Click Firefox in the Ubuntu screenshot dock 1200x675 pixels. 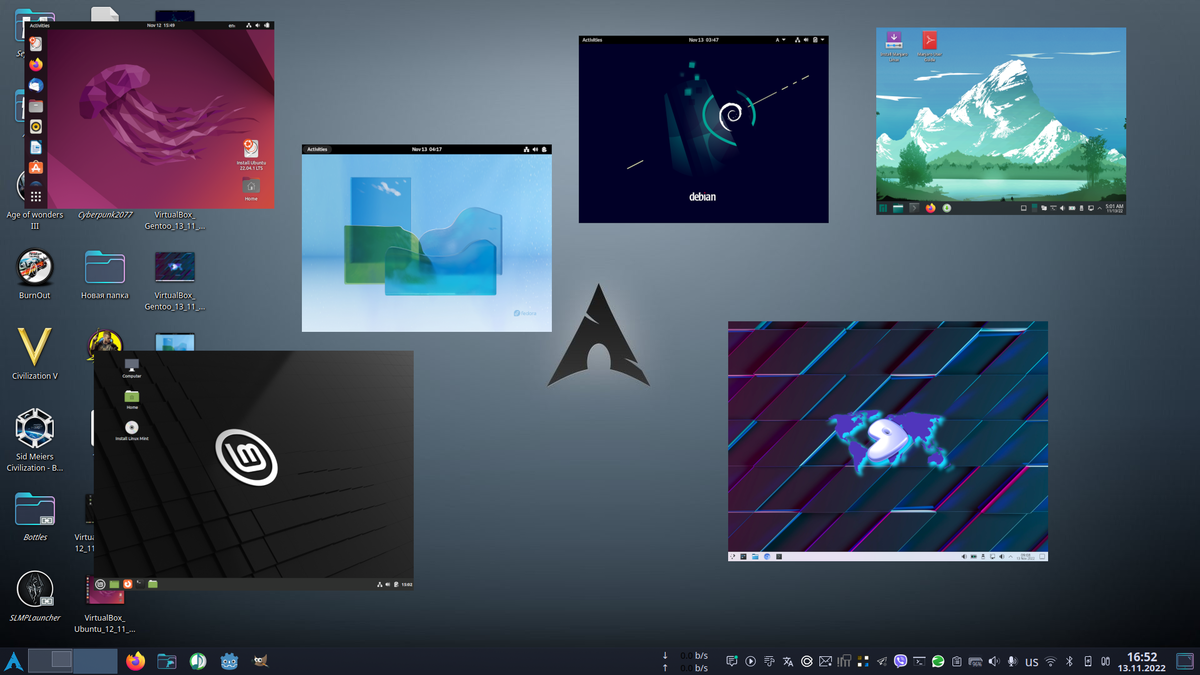click(x=35, y=65)
